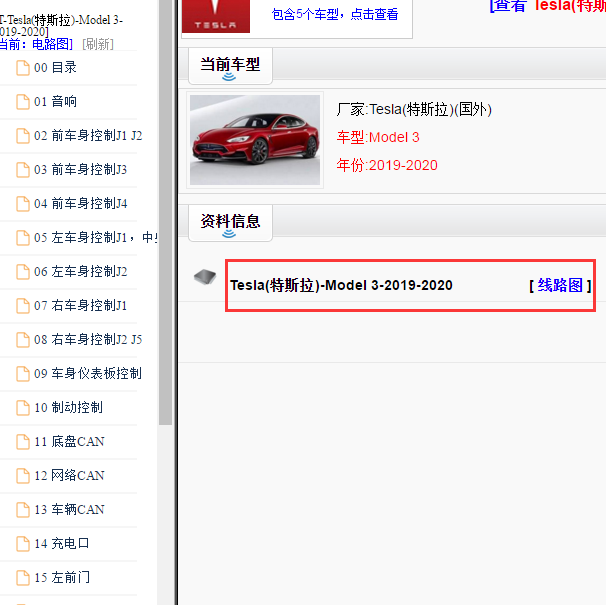Open the 01 音响 diagram
This screenshot has height=605, width=606.
click(55, 102)
